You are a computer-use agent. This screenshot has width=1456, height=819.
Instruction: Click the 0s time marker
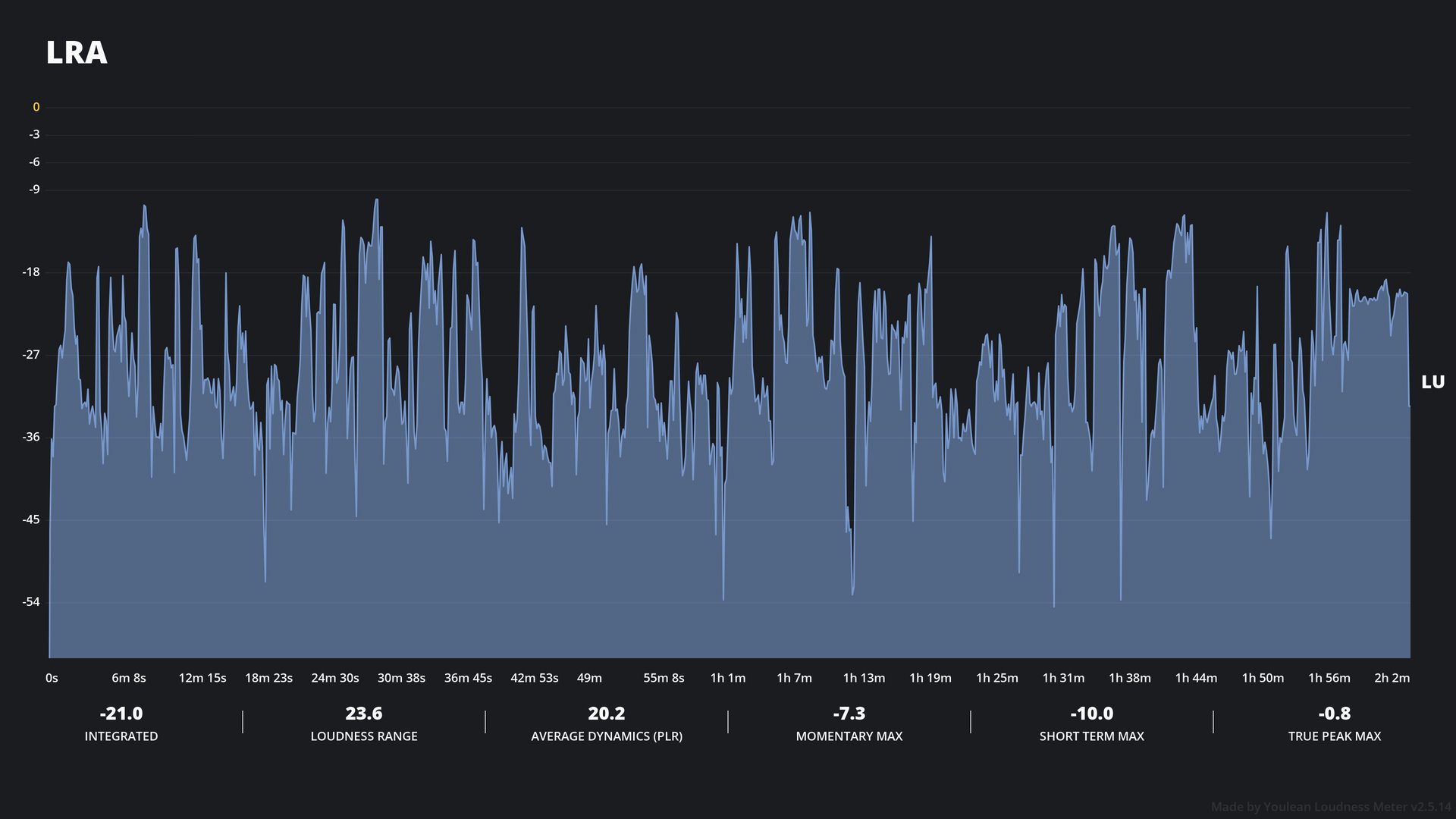[52, 678]
